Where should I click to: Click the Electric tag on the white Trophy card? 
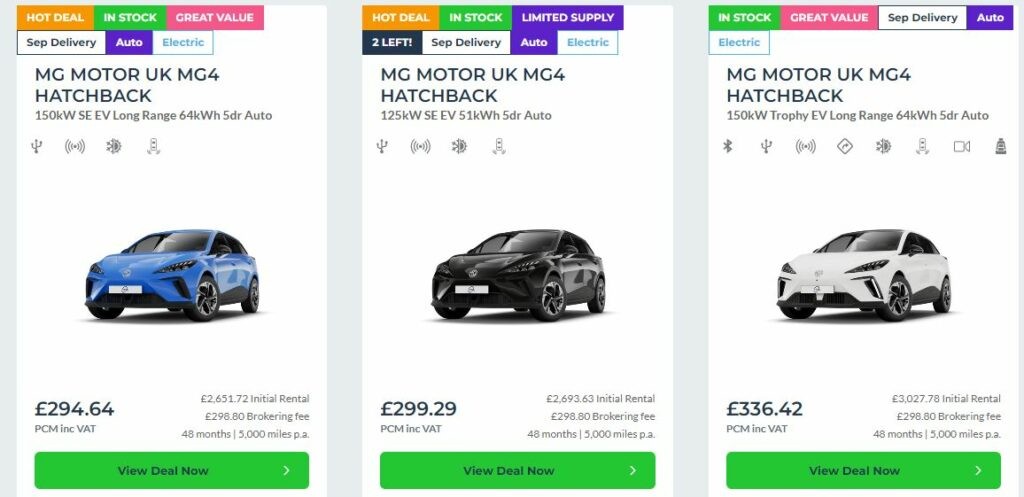click(739, 42)
